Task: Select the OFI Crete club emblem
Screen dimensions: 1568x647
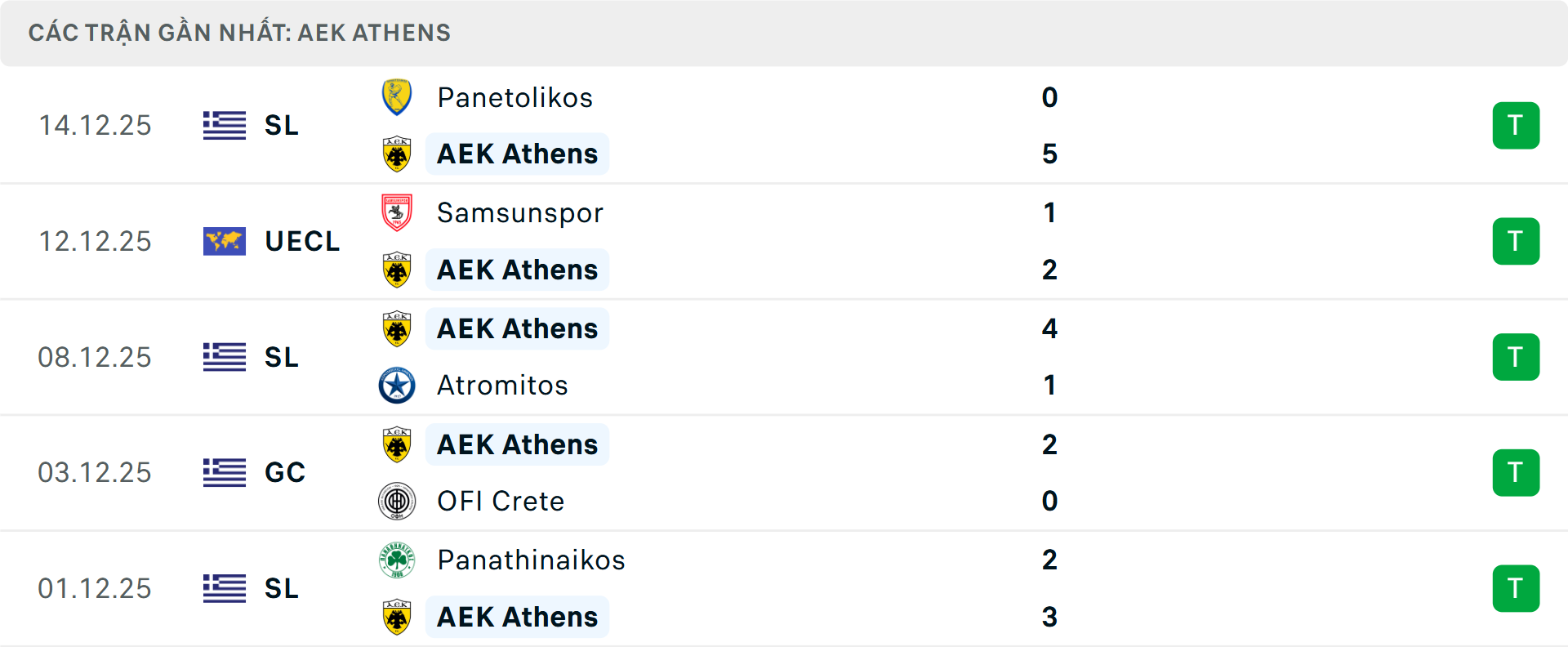Action: (397, 501)
